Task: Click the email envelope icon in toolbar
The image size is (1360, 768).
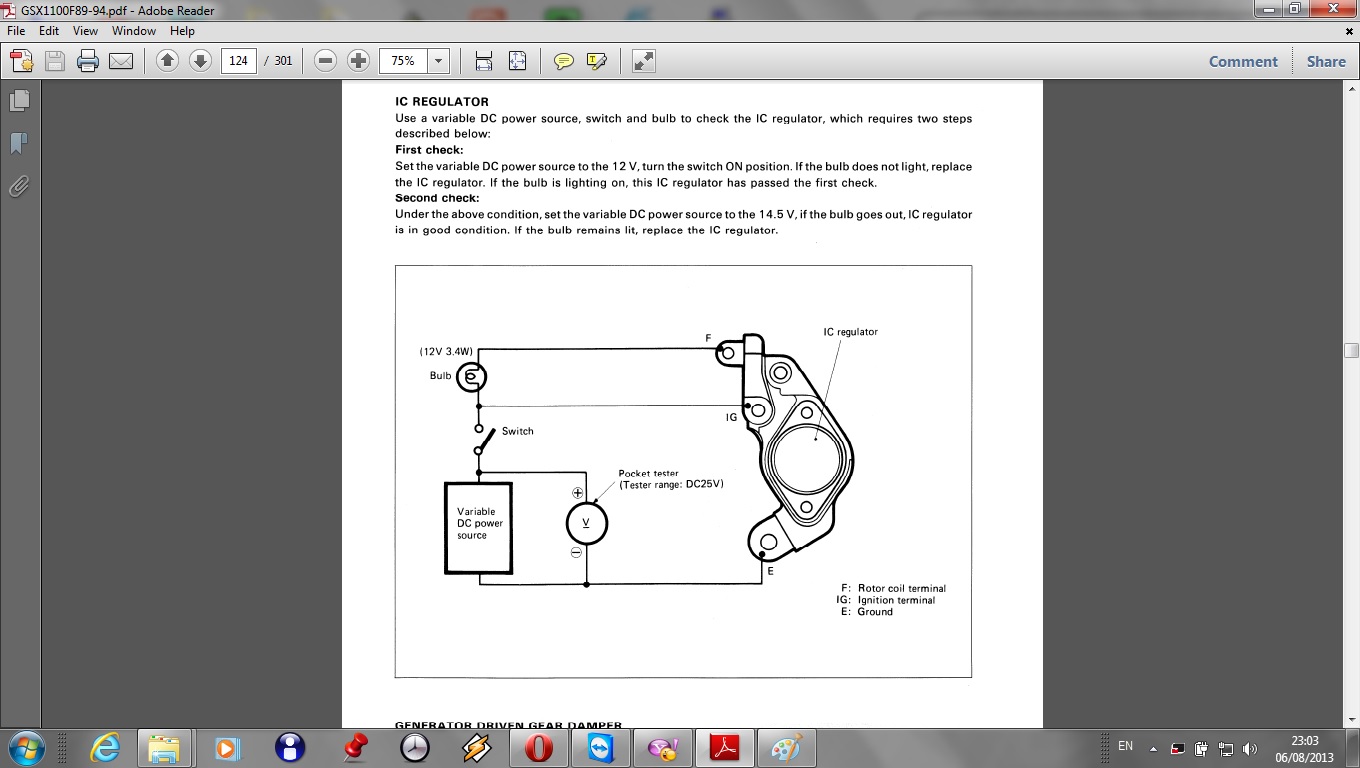Action: [121, 61]
